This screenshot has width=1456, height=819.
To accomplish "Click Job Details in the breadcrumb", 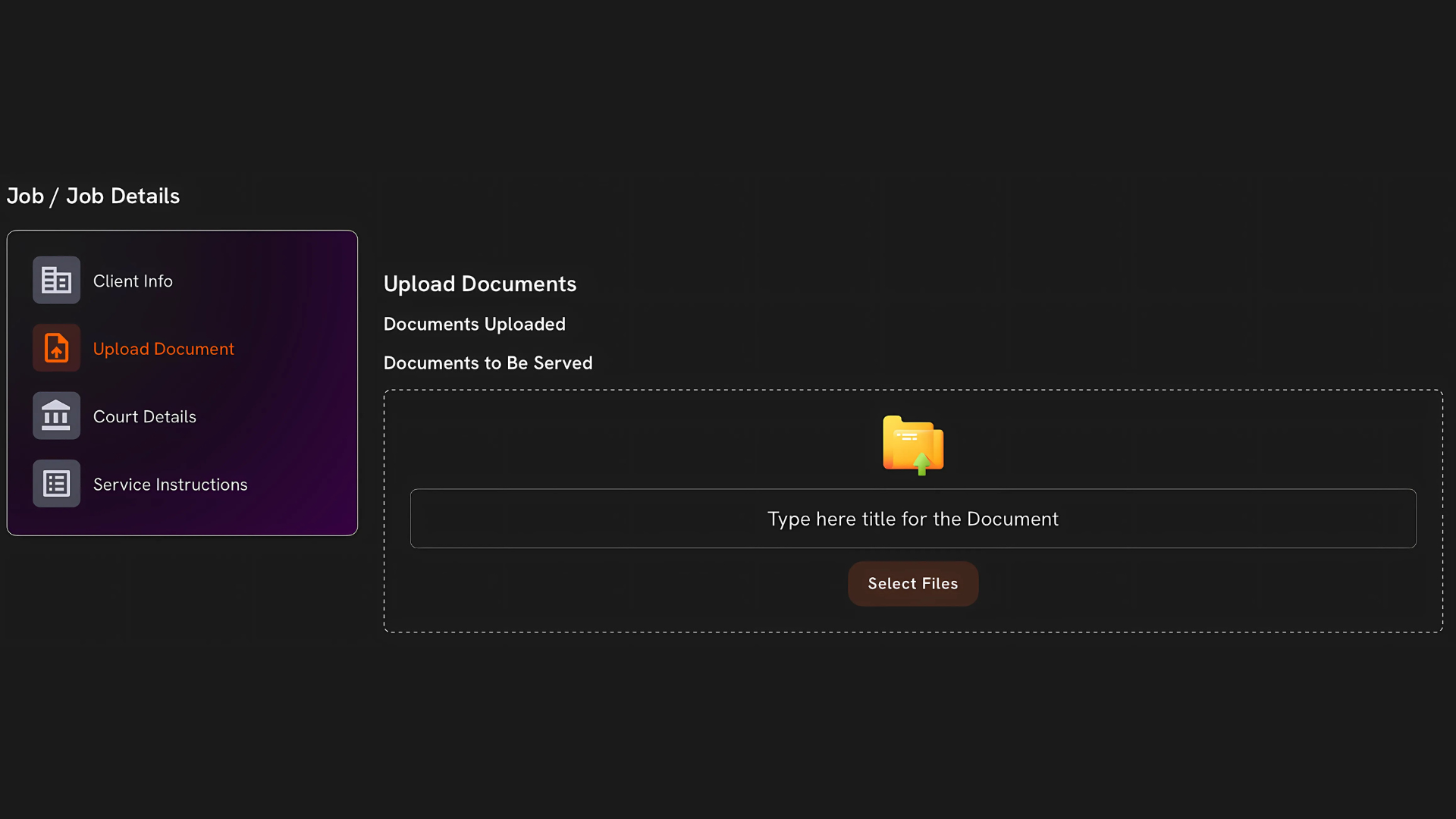I will (x=122, y=196).
